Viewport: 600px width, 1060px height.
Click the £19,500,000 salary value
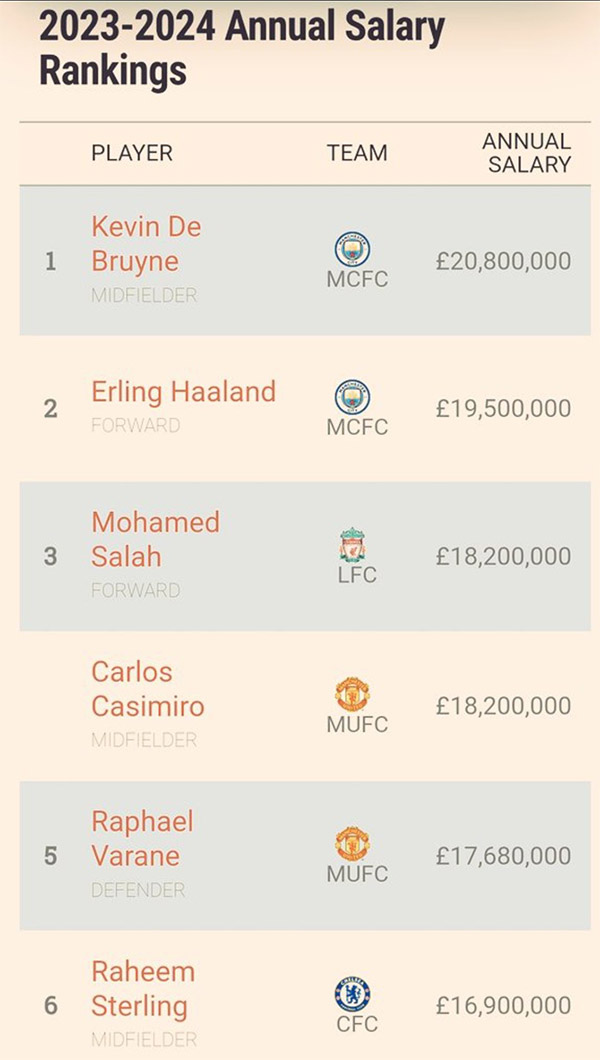[x=503, y=409]
